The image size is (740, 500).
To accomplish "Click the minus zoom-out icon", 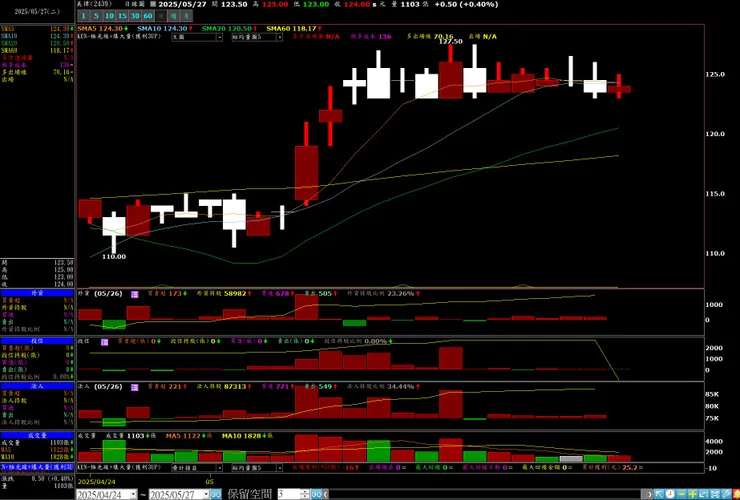I will pyautogui.click(x=681, y=494).
